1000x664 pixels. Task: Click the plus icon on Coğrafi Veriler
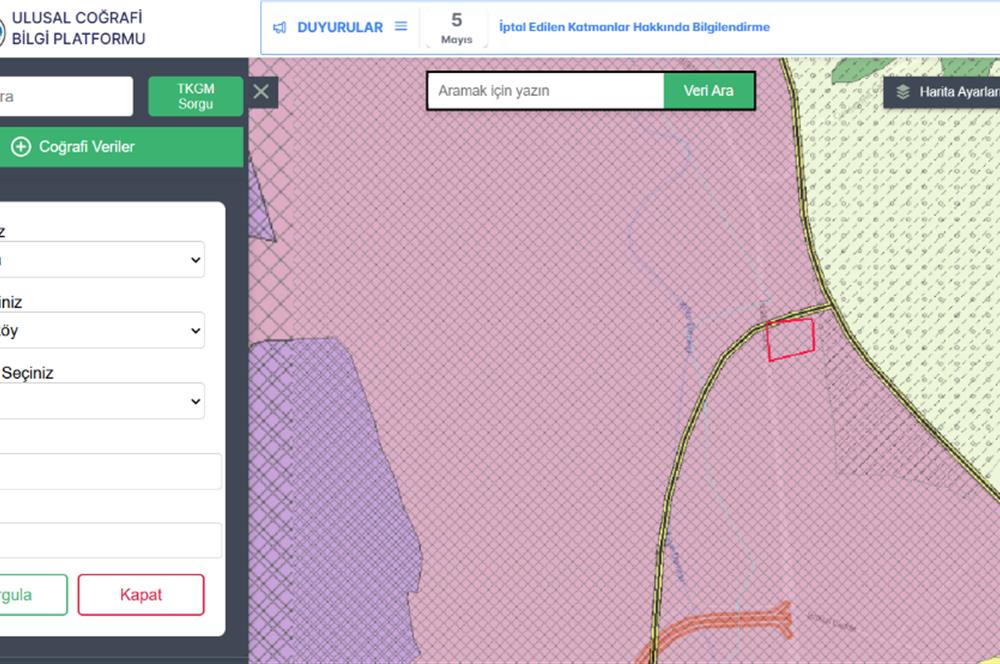point(20,147)
